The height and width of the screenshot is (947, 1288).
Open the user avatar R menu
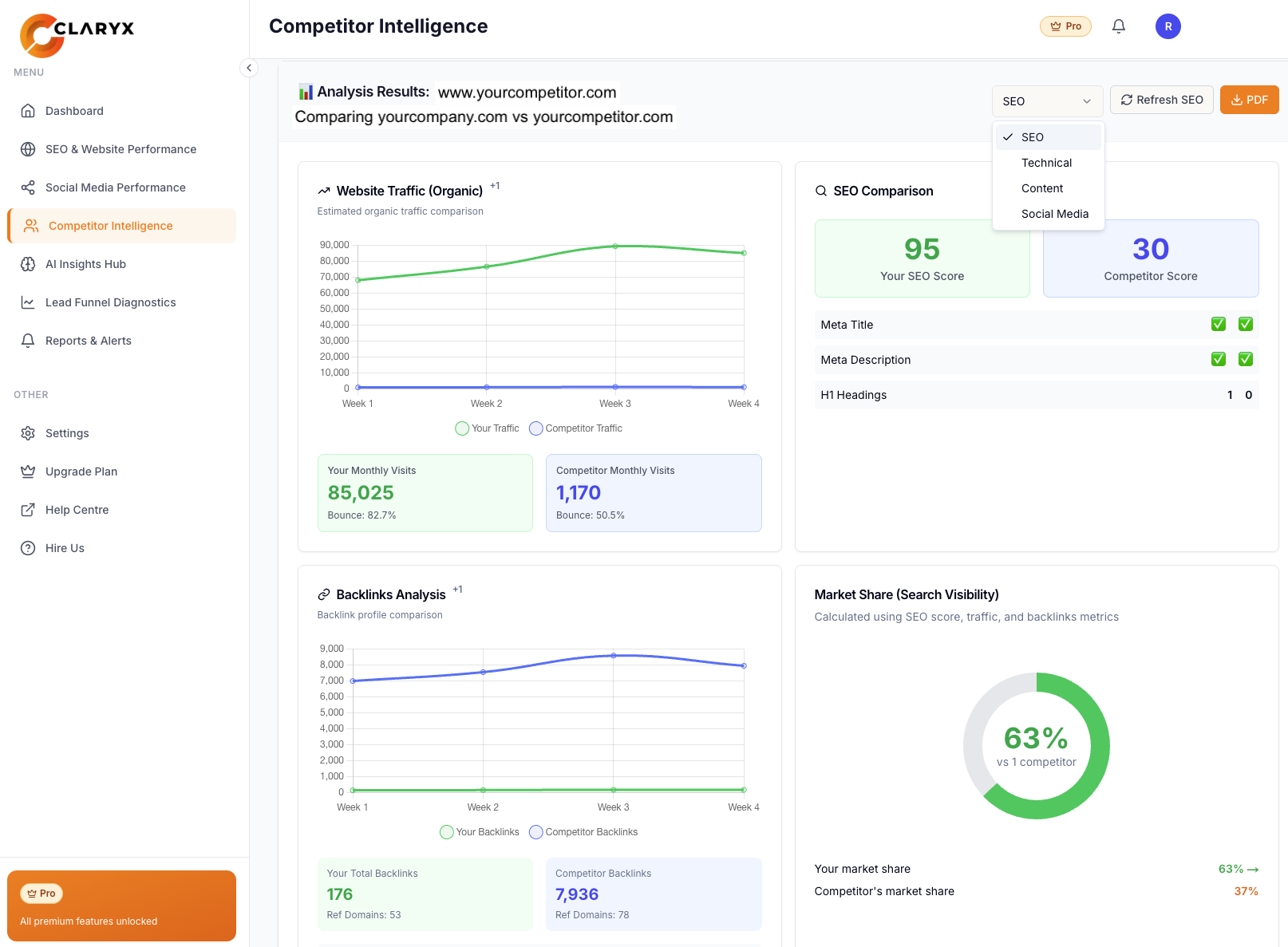click(1167, 26)
